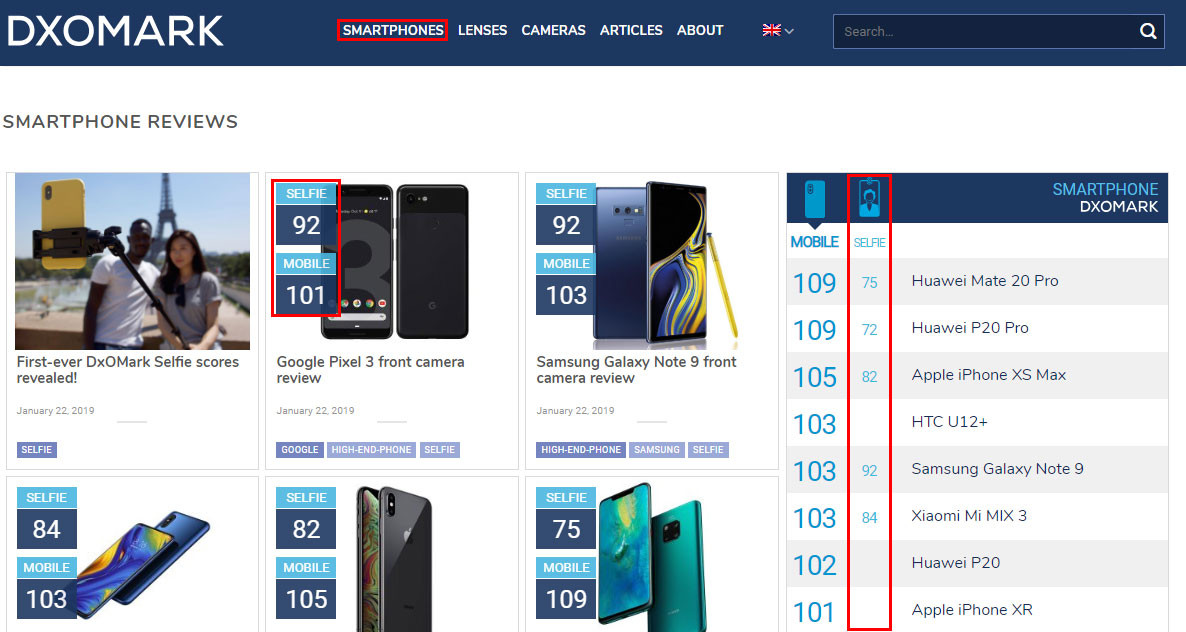This screenshot has width=1186, height=632.
Task: Open the Lenses menu
Action: [482, 30]
